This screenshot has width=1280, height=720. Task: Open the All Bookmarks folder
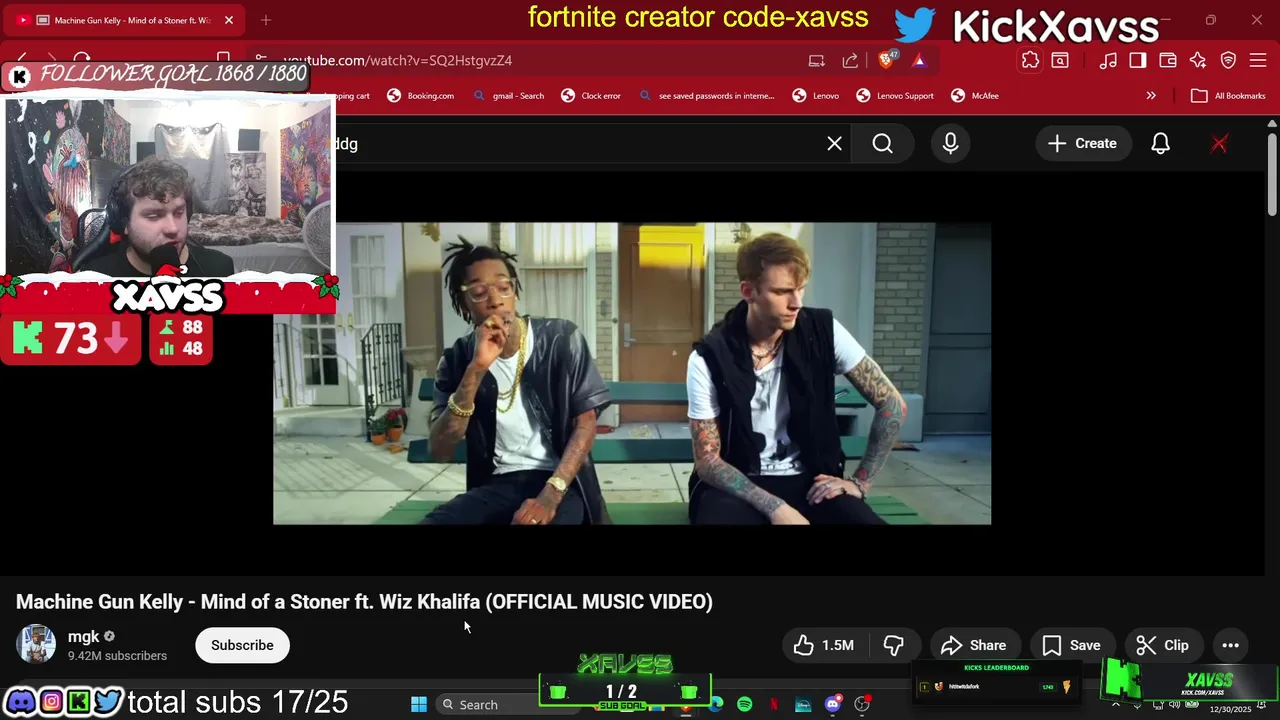(x=1228, y=96)
